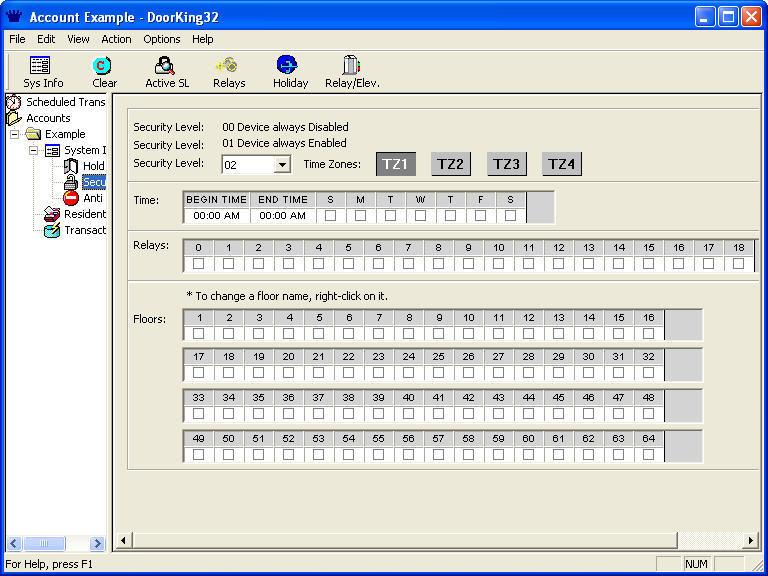Select time zone TZ1 button
This screenshot has height=576, width=768.
click(396, 164)
